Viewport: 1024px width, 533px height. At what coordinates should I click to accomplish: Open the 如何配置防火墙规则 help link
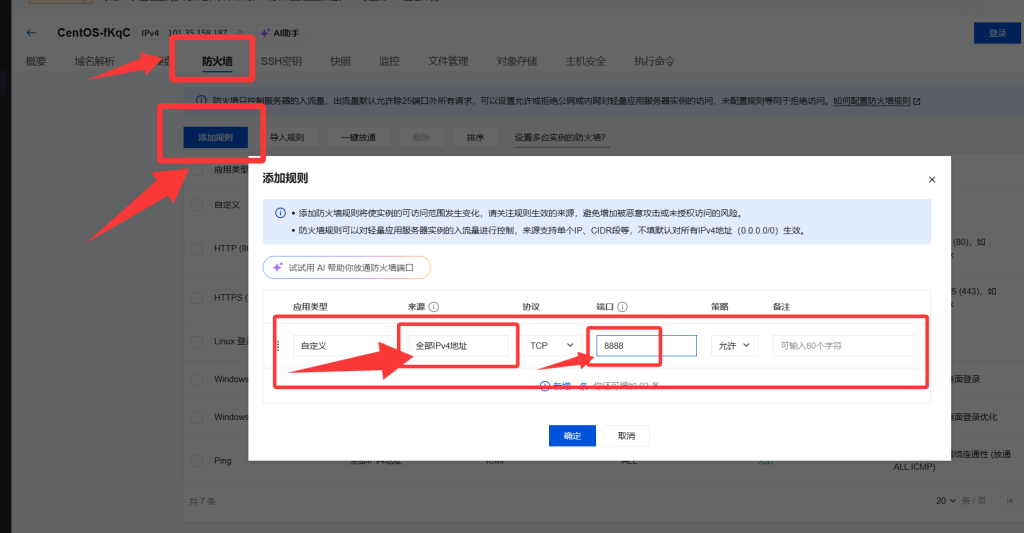point(872,101)
